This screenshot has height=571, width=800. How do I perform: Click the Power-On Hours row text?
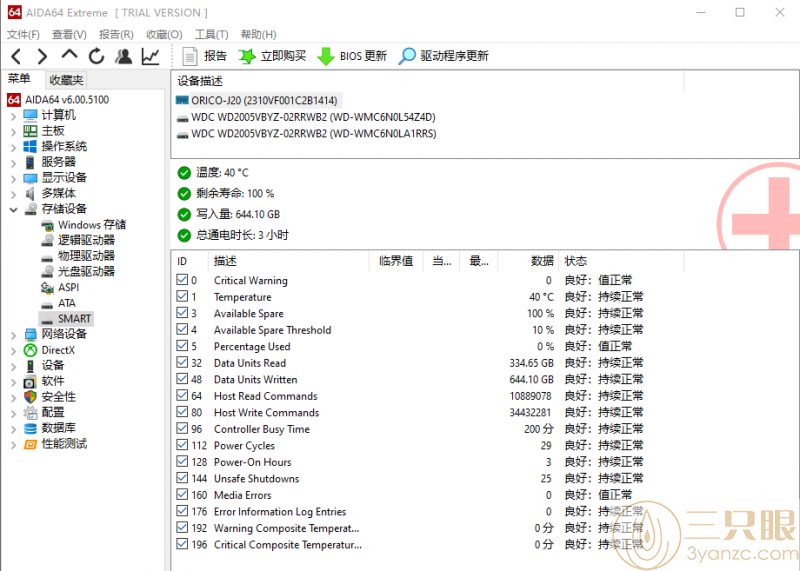pyautogui.click(x=253, y=462)
